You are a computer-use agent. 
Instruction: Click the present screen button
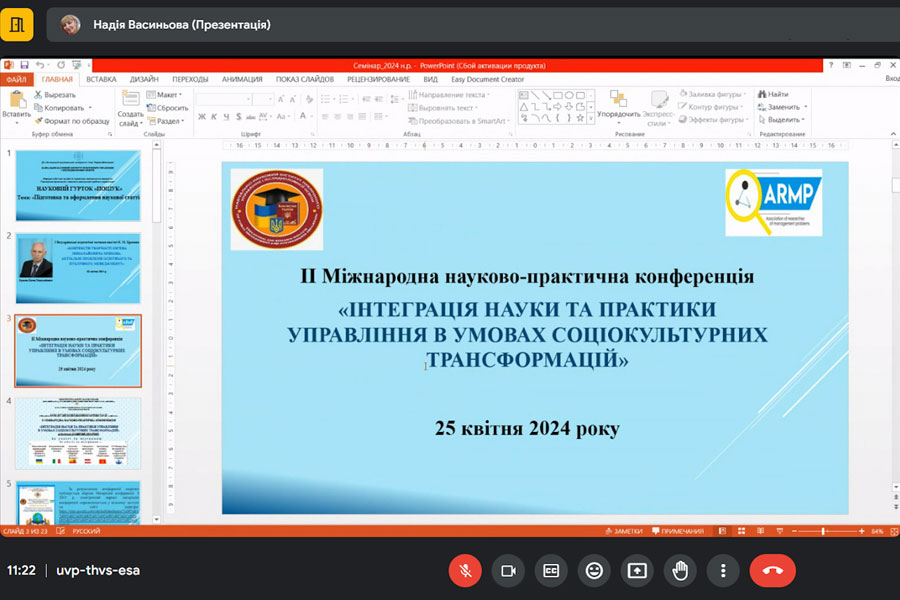pos(637,571)
